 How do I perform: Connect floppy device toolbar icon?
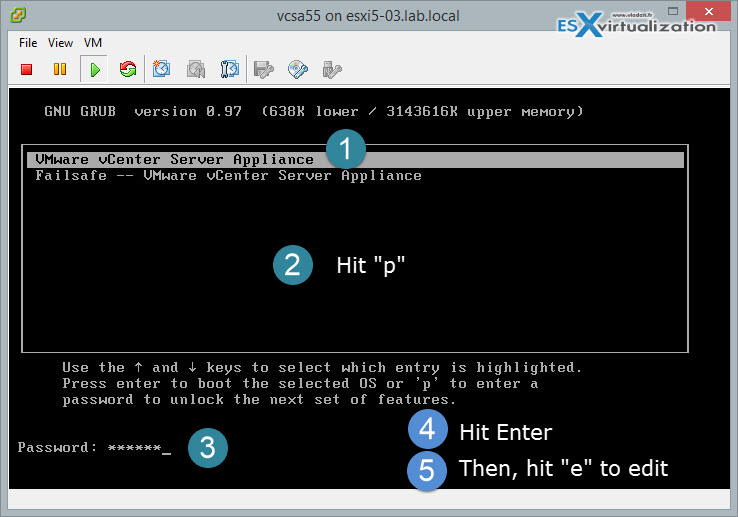263,70
